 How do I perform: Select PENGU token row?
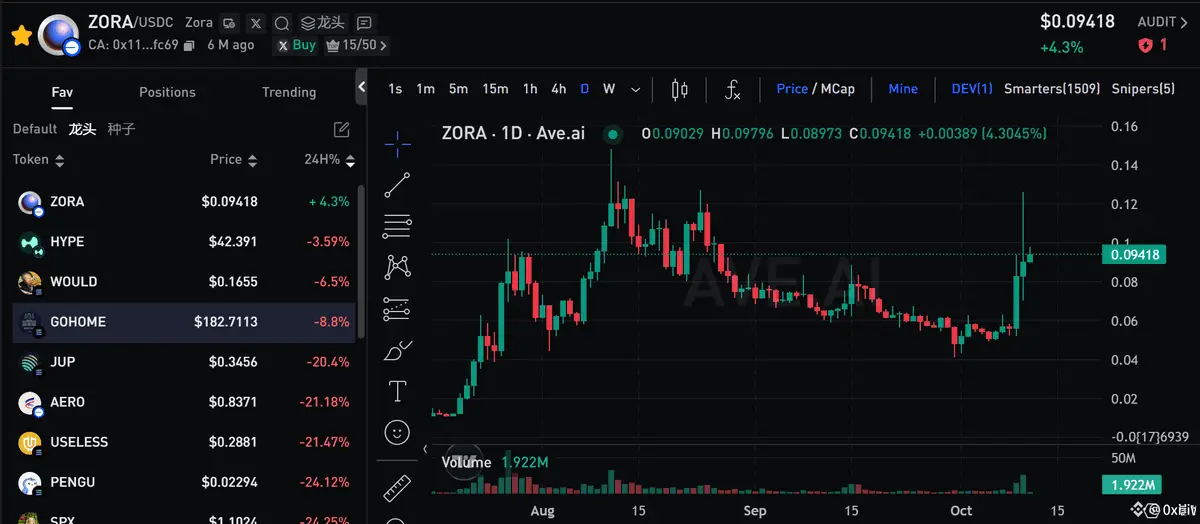[x=183, y=482]
